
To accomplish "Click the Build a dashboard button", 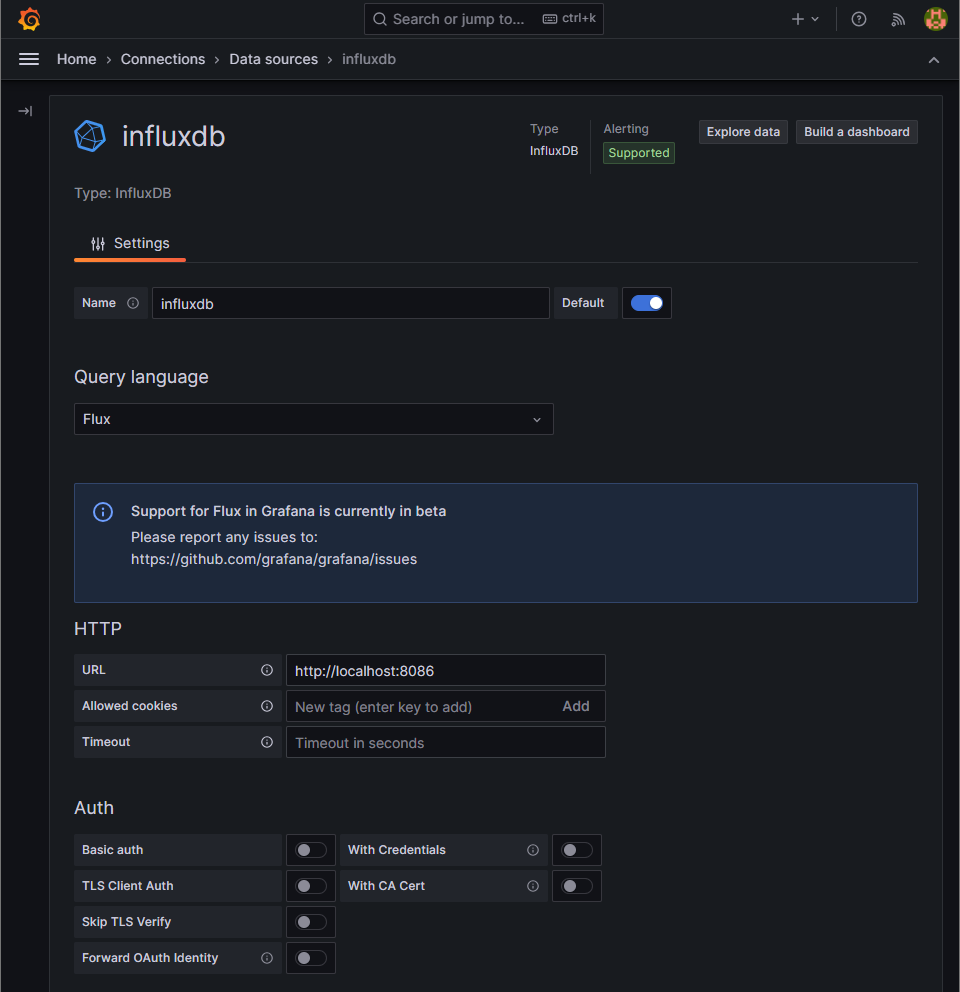I will (x=856, y=132).
